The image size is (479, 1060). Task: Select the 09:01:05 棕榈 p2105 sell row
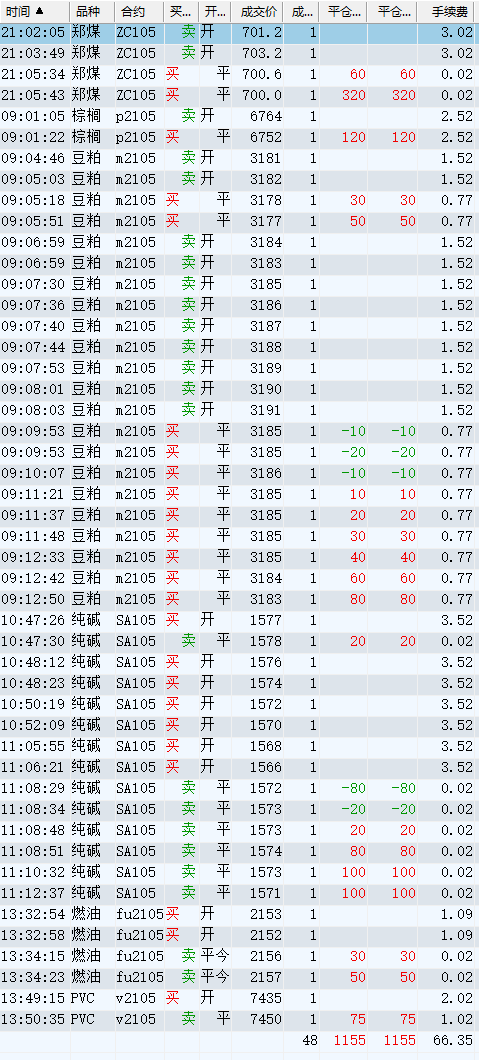tap(239, 116)
